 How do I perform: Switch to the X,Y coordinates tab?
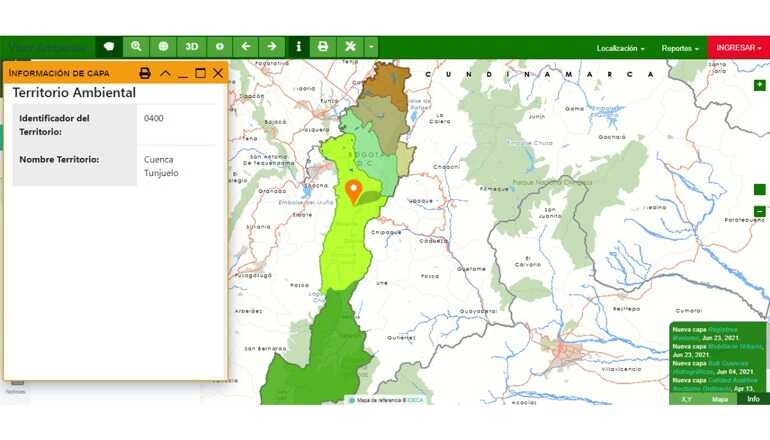(x=686, y=399)
